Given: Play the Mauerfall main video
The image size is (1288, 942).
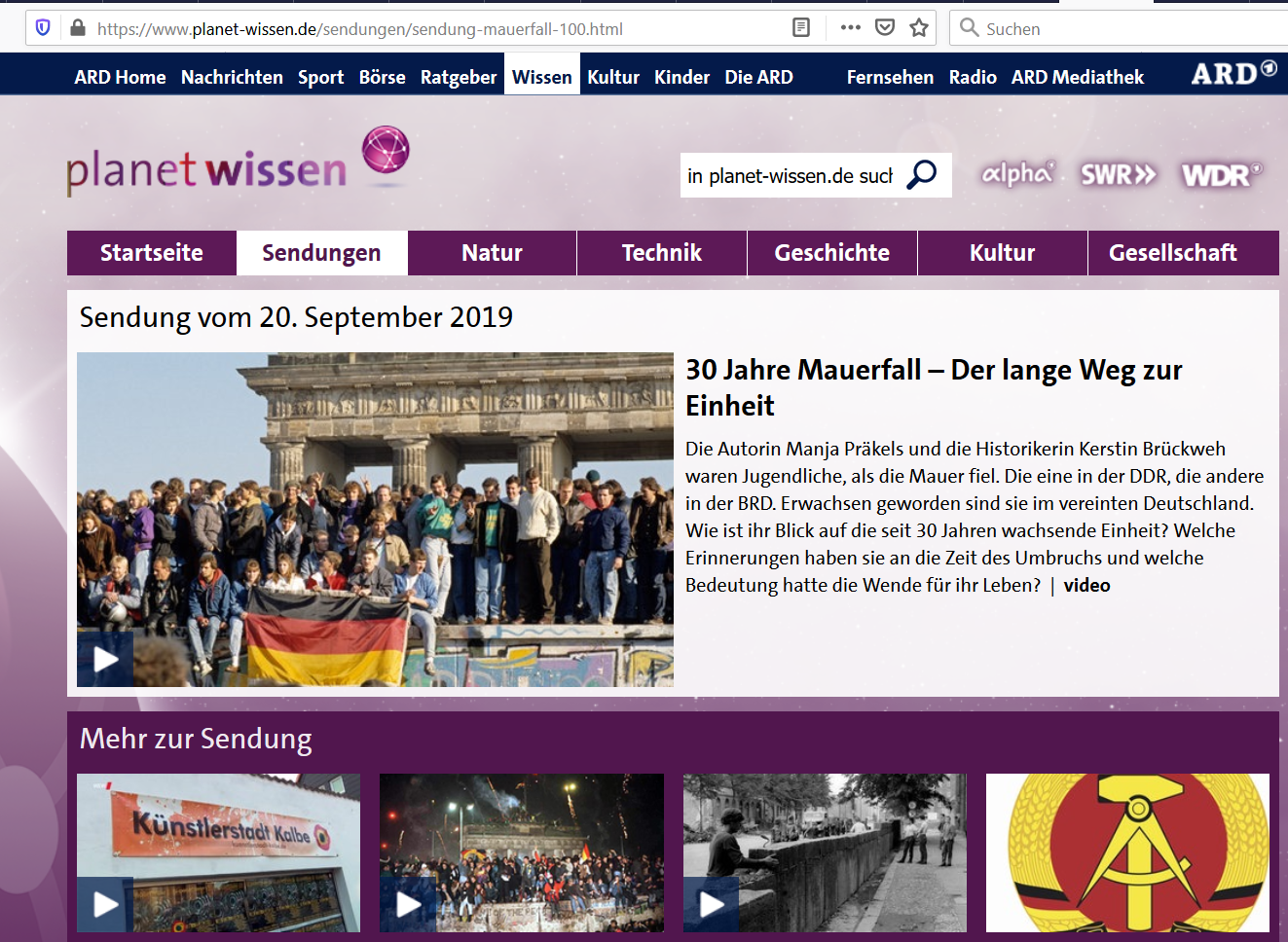Looking at the screenshot, I should [x=105, y=659].
